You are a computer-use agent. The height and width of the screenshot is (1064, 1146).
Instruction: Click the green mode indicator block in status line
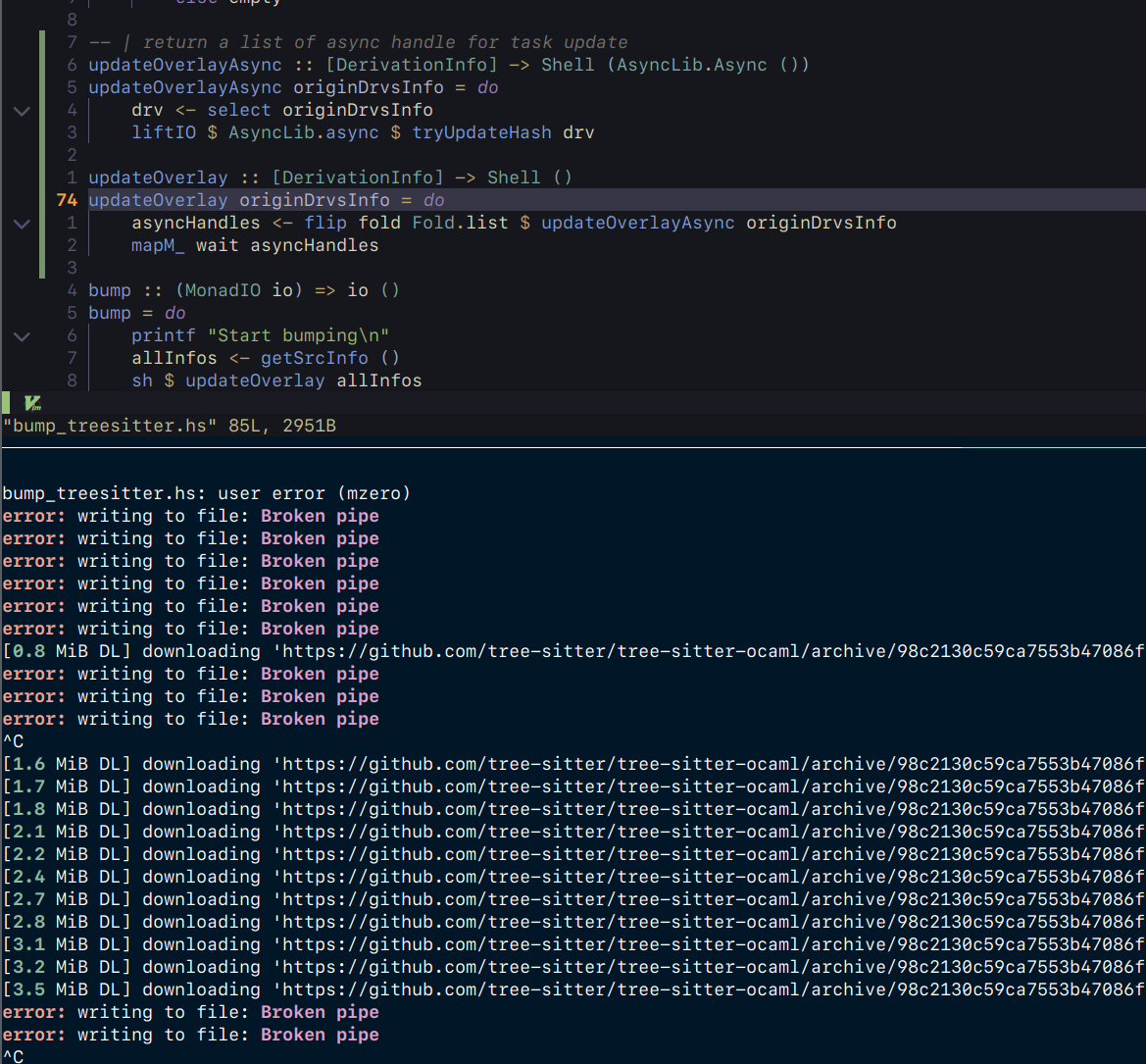[6, 402]
